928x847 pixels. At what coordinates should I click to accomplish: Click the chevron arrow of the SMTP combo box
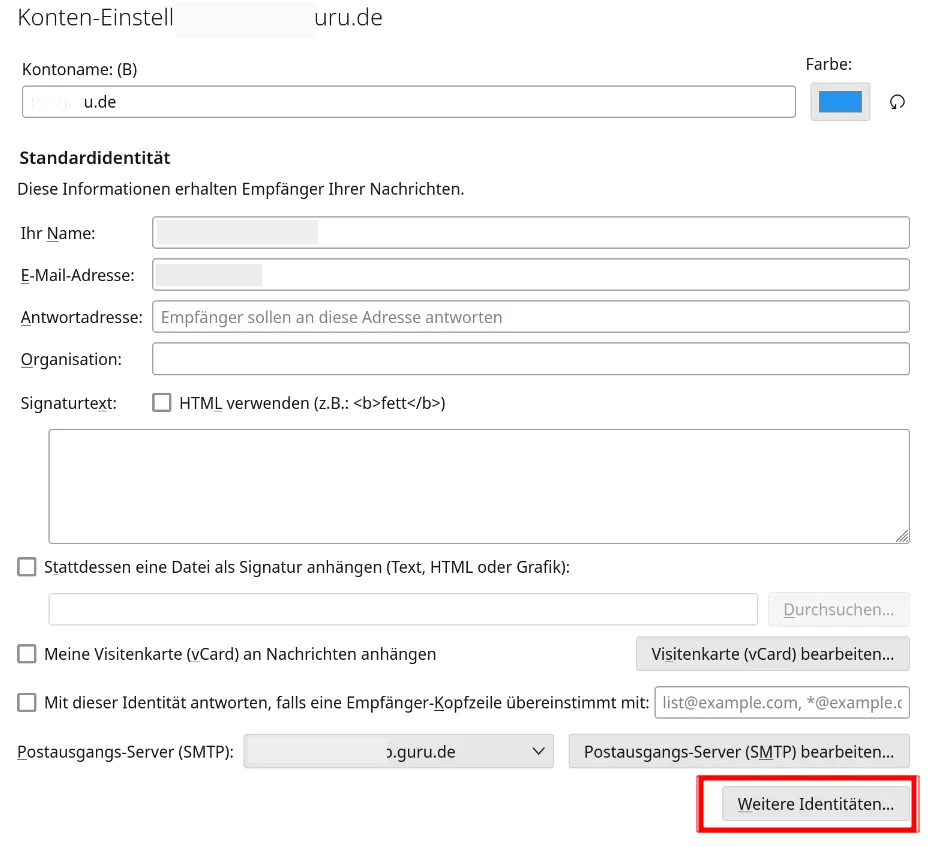[538, 751]
